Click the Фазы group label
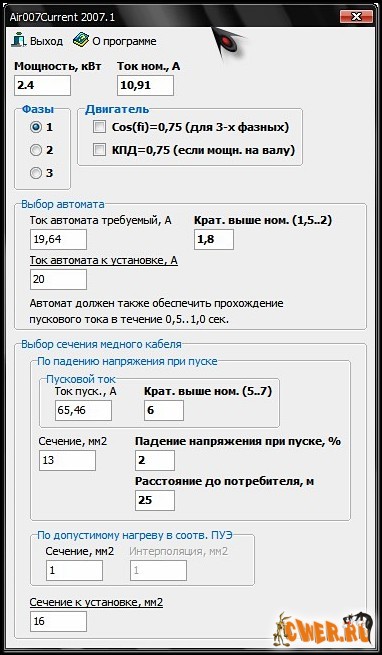This screenshot has width=382, height=655. [x=38, y=110]
